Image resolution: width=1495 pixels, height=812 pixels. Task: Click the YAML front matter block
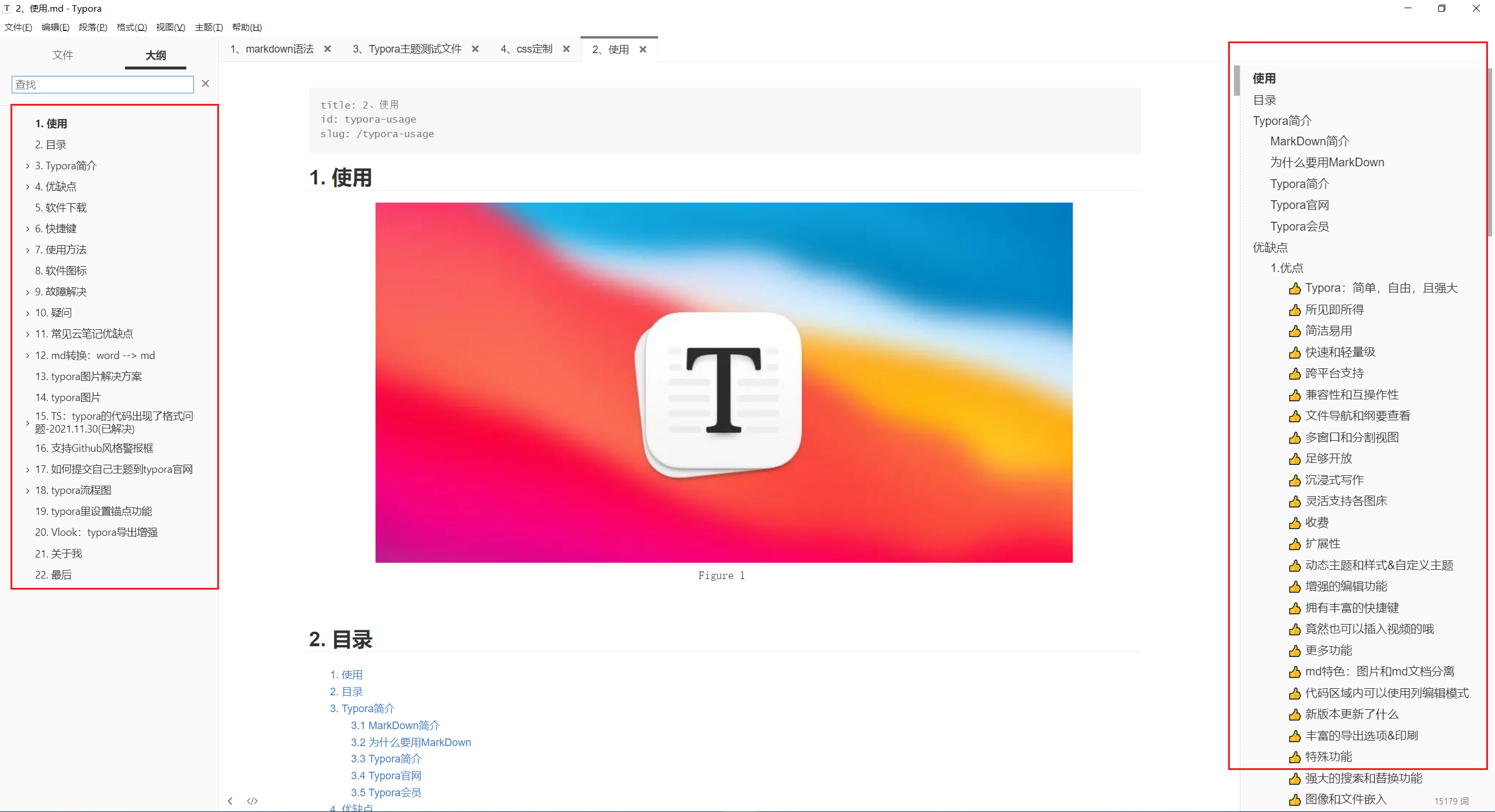(724, 120)
